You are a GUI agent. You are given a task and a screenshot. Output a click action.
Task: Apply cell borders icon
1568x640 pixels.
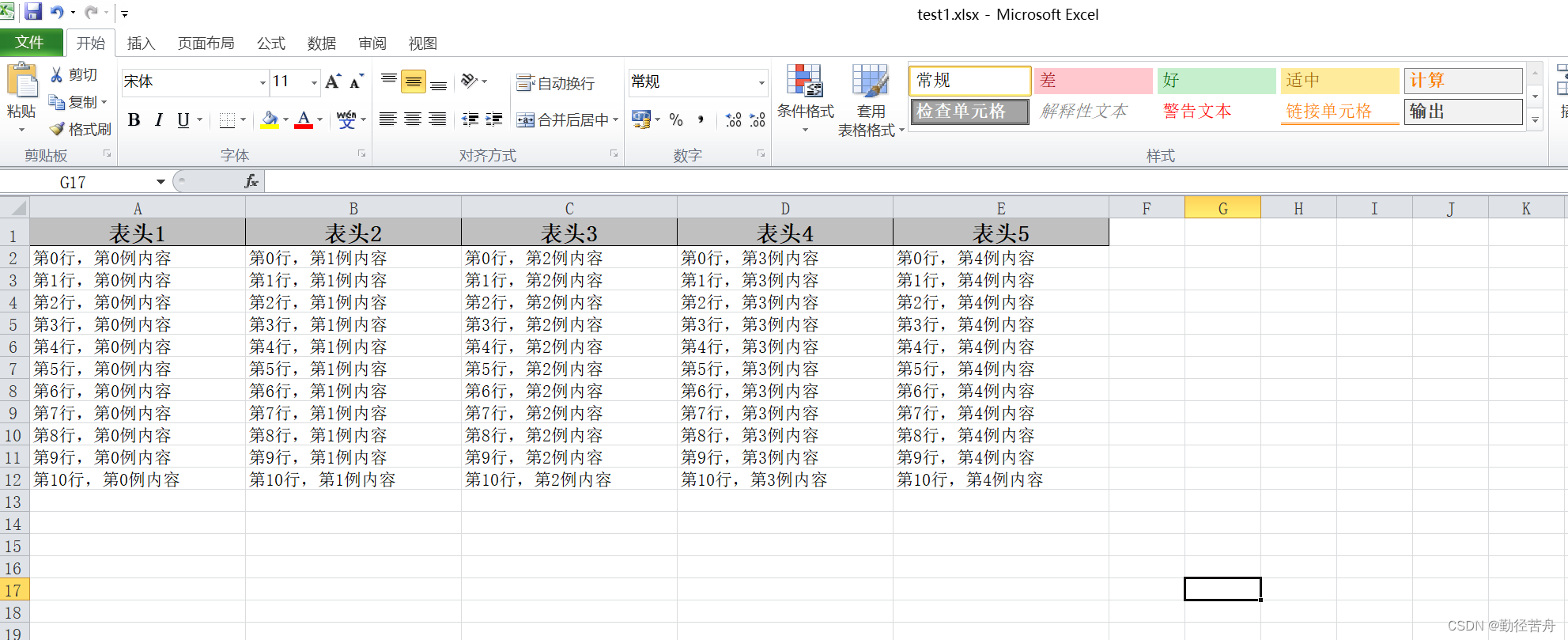[x=227, y=119]
